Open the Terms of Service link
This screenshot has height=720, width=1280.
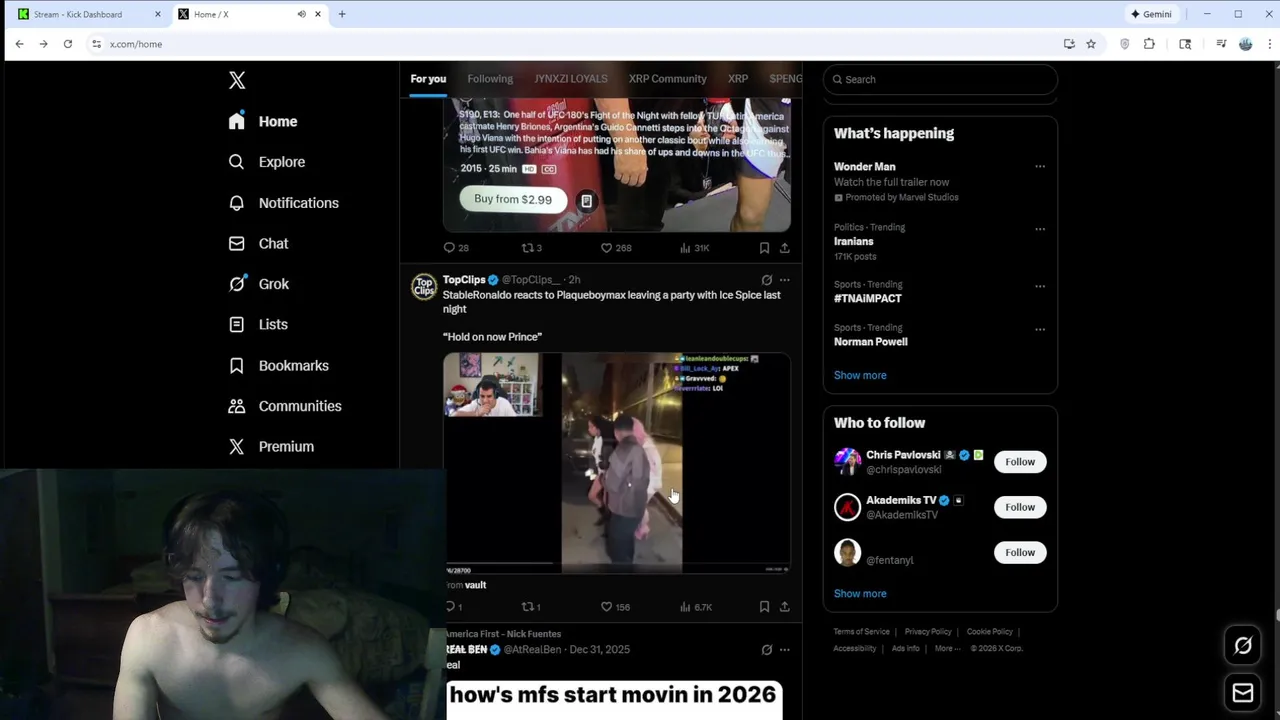coord(861,632)
